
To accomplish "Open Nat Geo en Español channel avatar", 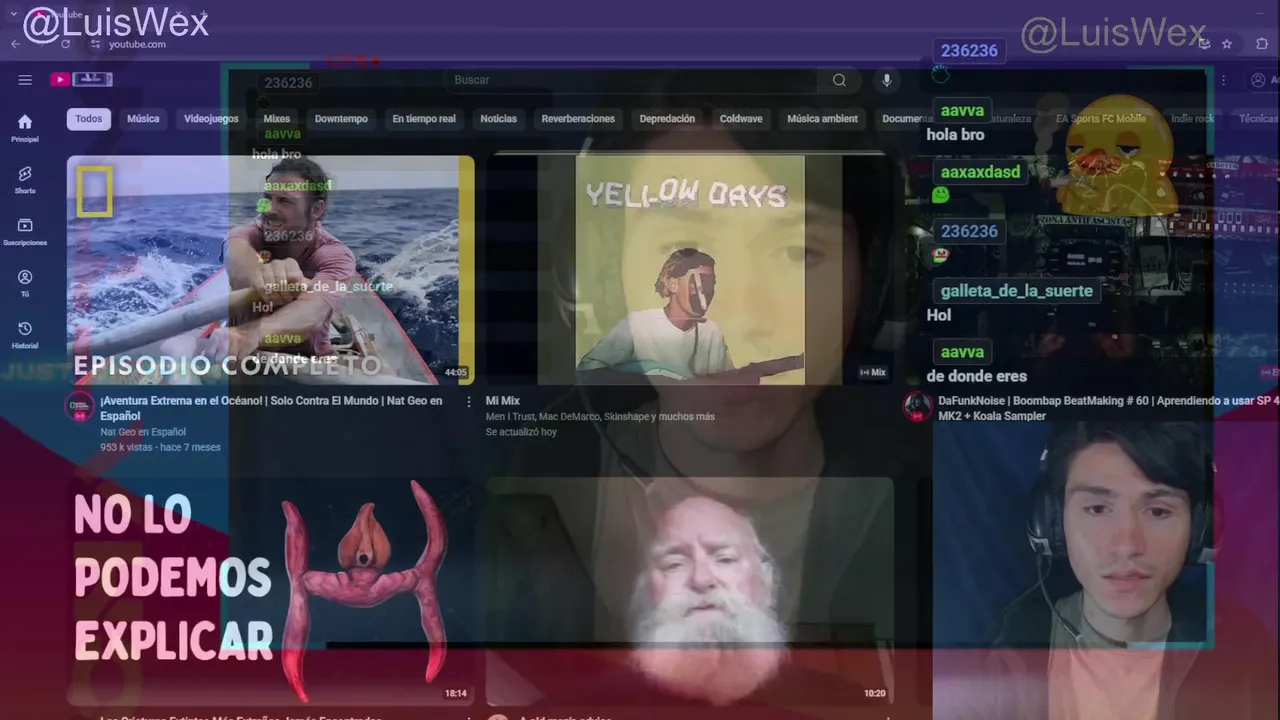I will point(79,407).
